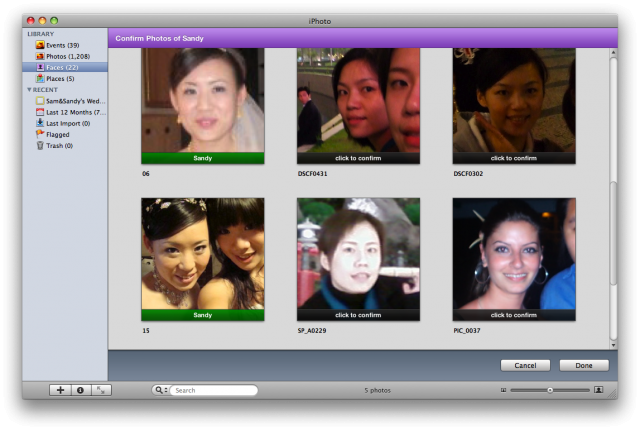
Task: Open the search magnifier dropdown
Action: 160,390
